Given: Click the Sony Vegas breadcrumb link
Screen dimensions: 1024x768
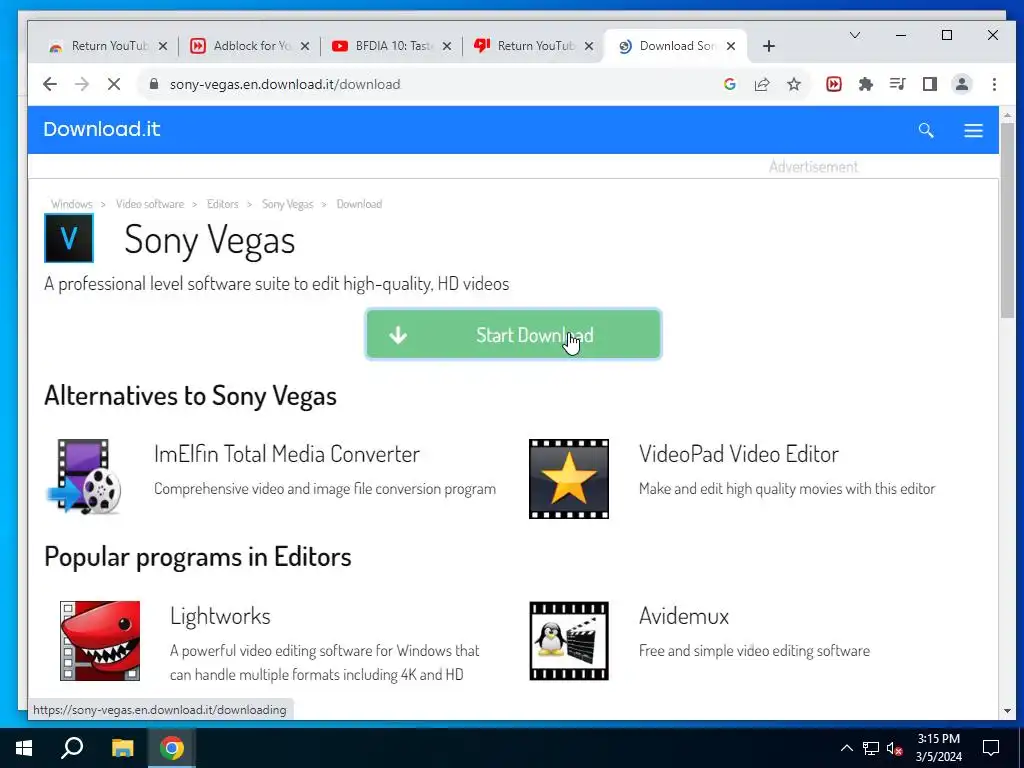Looking at the screenshot, I should tap(287, 204).
